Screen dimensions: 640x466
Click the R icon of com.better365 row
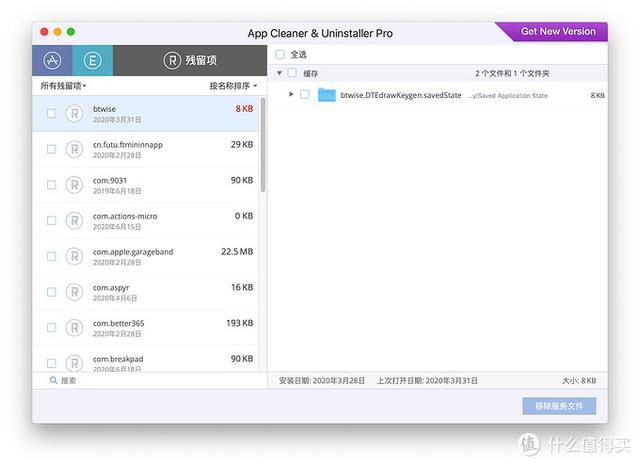click(x=74, y=328)
